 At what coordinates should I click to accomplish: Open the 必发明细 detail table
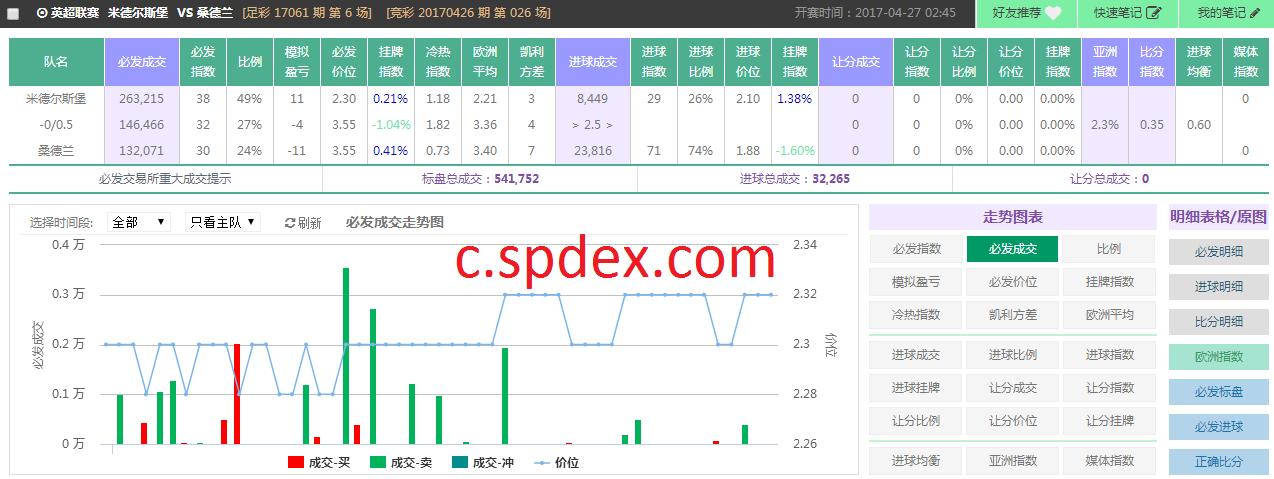1219,251
